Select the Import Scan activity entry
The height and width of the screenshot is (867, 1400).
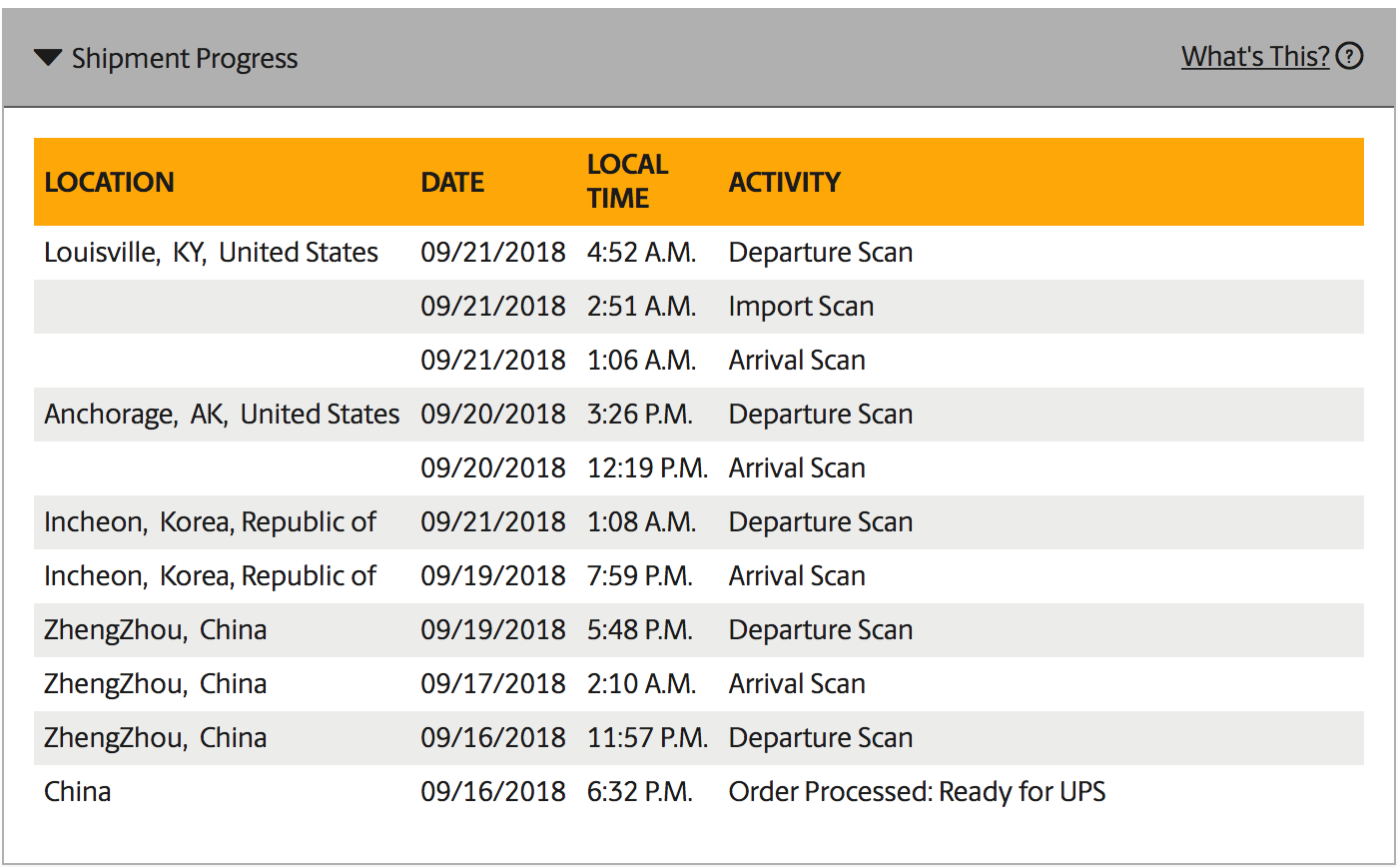point(801,307)
